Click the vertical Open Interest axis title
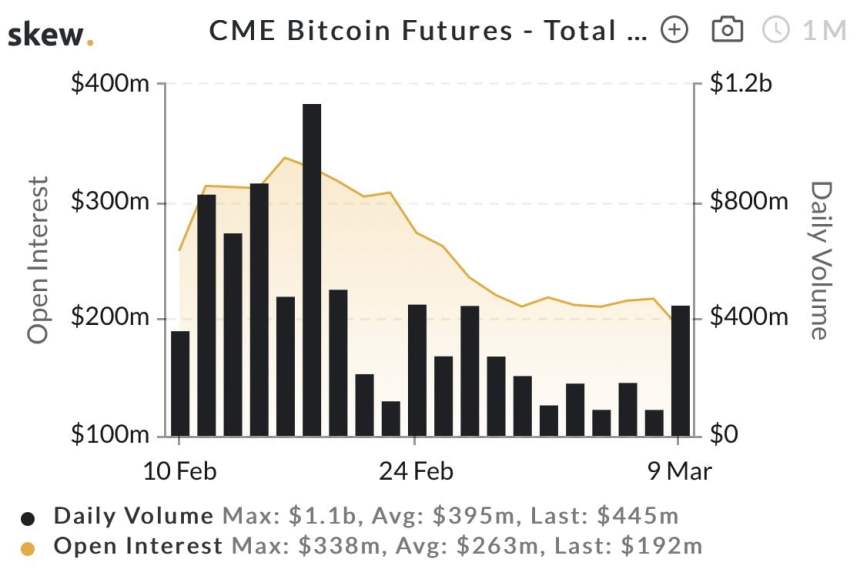The image size is (860, 586). pos(38,260)
